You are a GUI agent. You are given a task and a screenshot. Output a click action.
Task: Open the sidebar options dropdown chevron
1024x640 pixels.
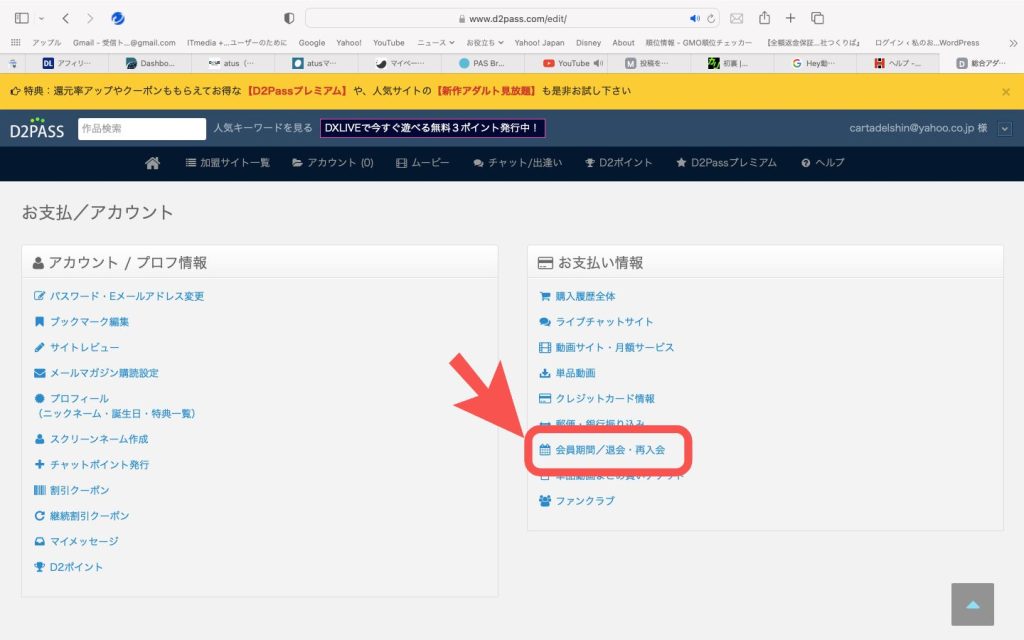point(41,18)
